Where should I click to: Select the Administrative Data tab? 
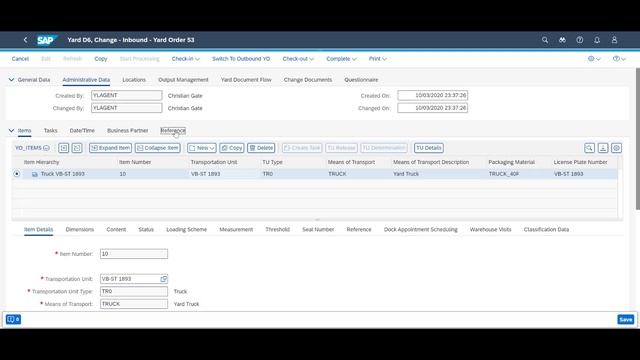[86, 80]
